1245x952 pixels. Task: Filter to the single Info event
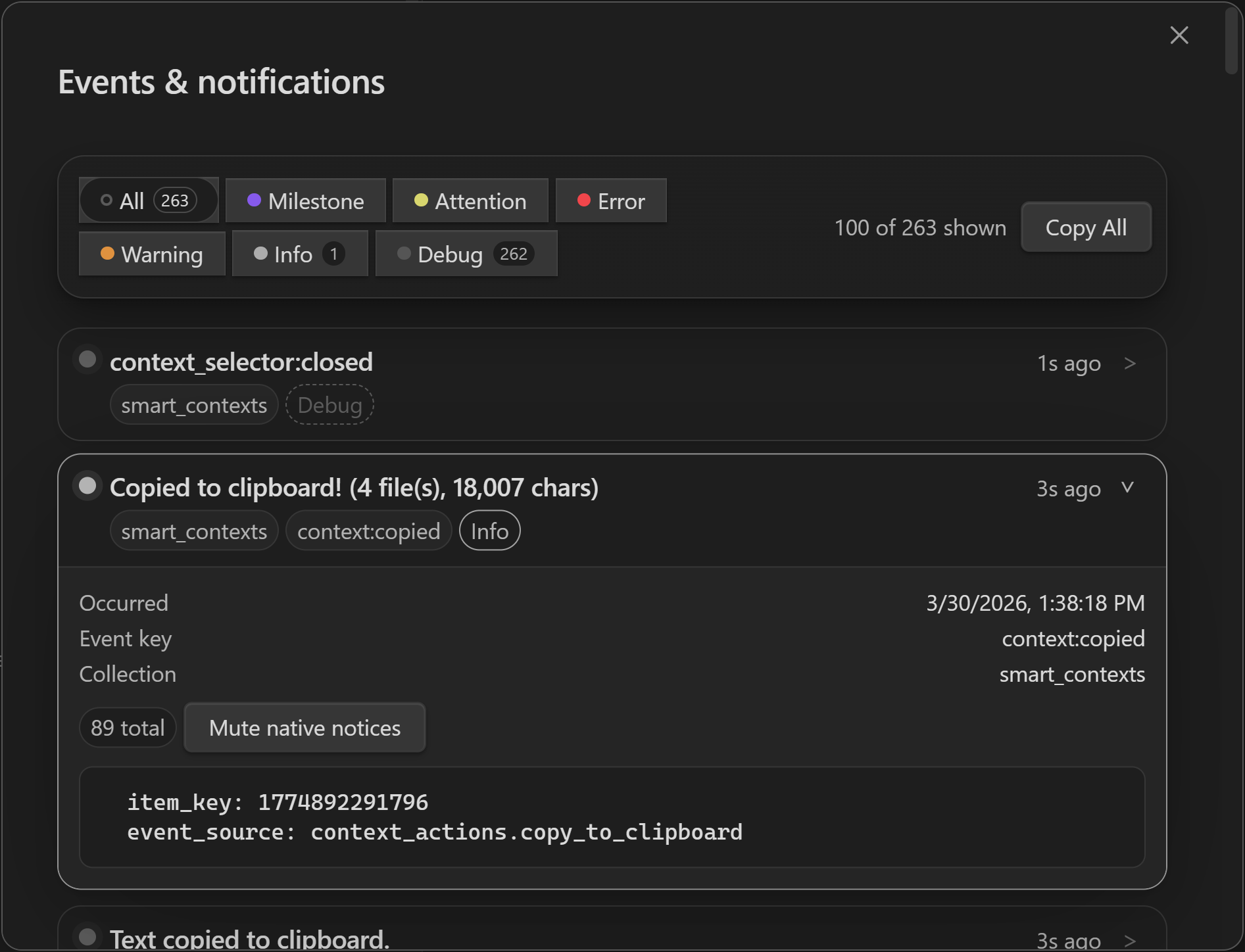[x=299, y=254]
